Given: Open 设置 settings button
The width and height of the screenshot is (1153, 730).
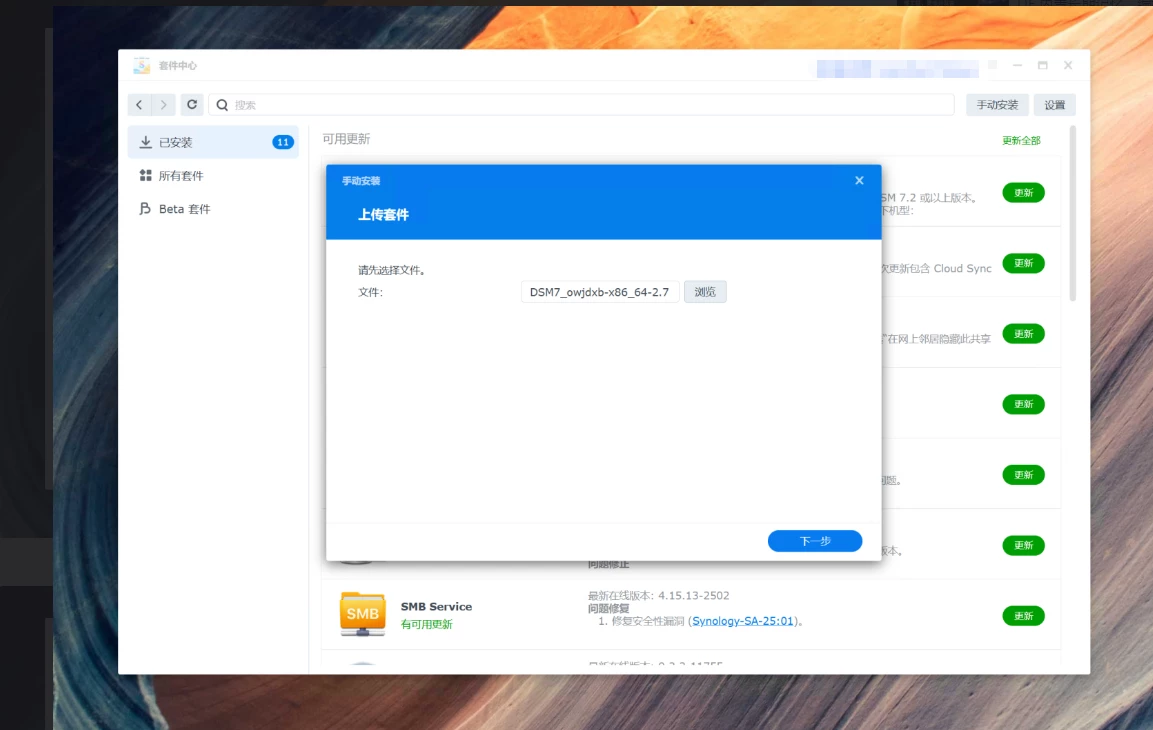Looking at the screenshot, I should [1054, 105].
